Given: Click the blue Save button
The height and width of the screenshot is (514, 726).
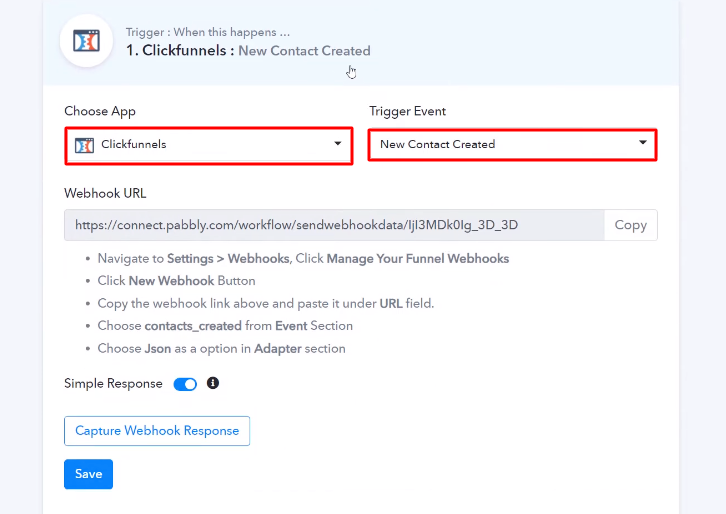Looking at the screenshot, I should [x=88, y=474].
